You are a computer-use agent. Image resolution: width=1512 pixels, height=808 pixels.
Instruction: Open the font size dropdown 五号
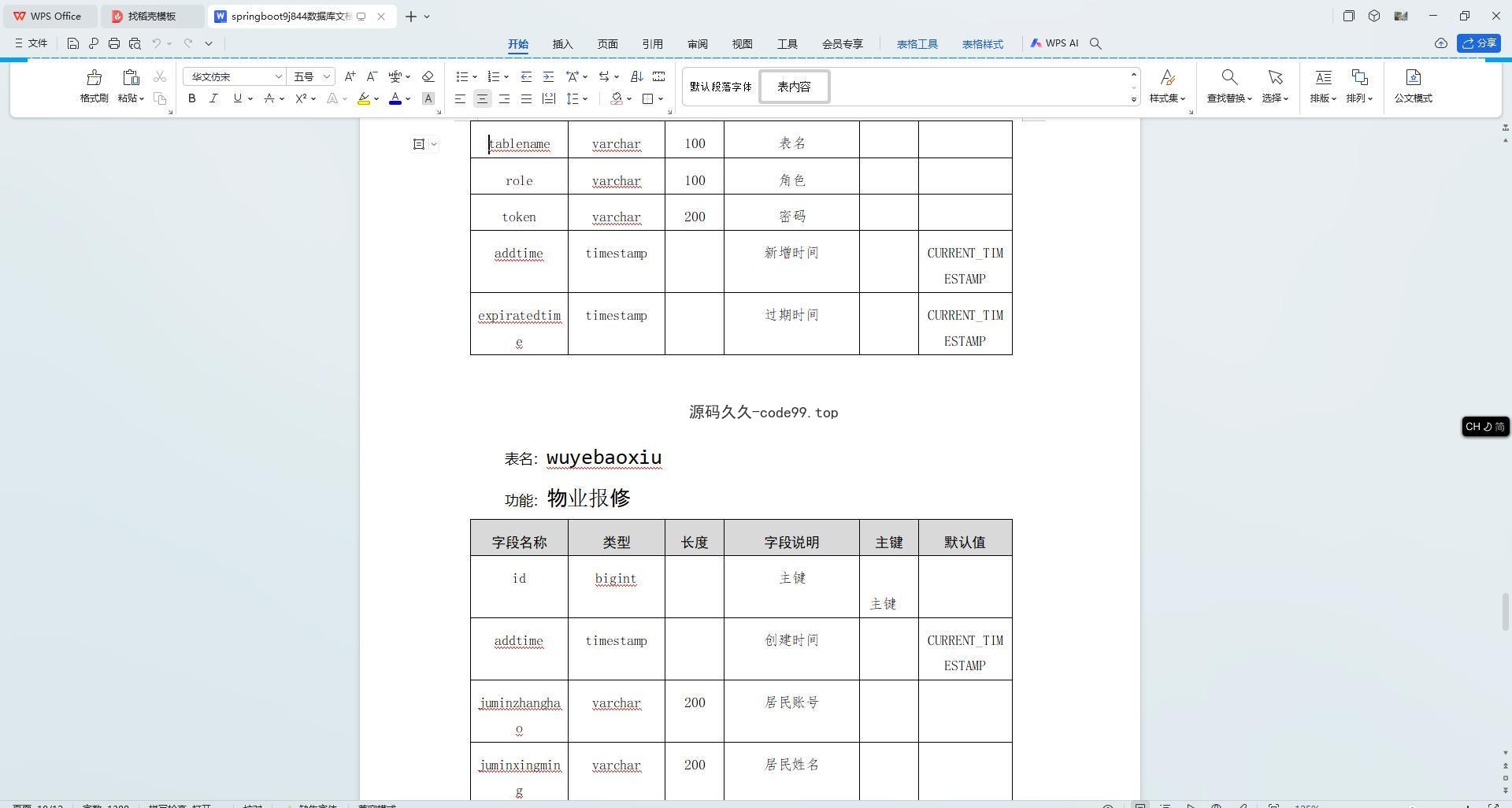(x=327, y=76)
